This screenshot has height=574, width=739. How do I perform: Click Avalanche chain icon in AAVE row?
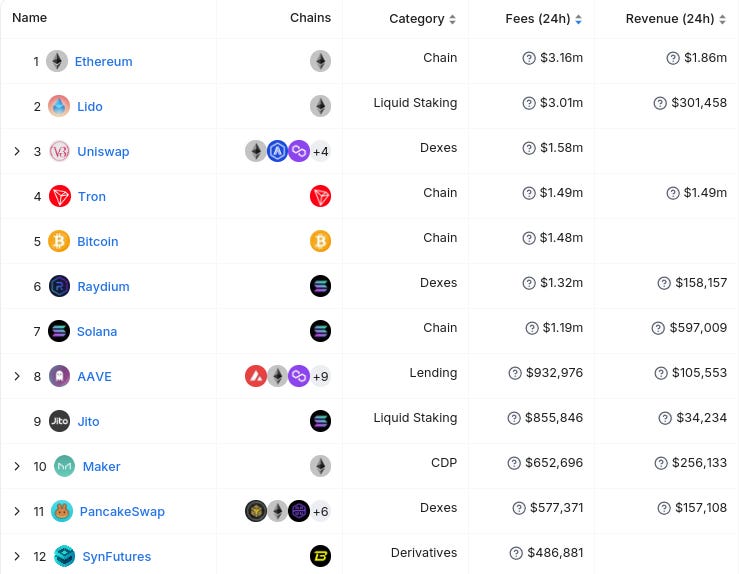[x=256, y=376]
